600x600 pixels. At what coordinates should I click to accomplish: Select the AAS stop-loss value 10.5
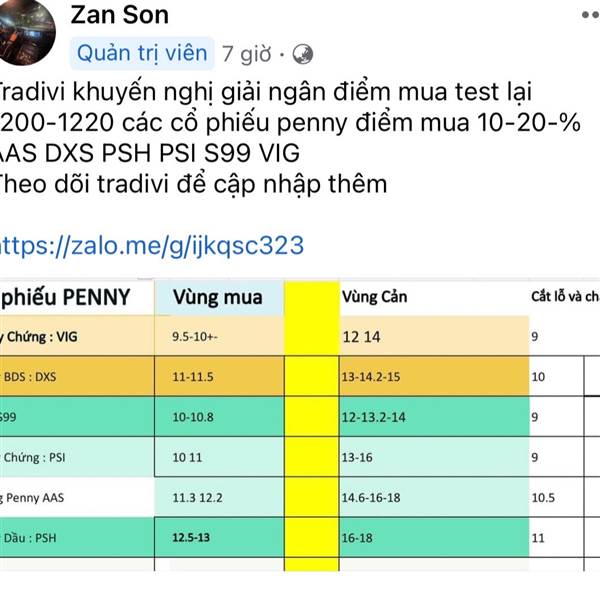[x=543, y=497]
